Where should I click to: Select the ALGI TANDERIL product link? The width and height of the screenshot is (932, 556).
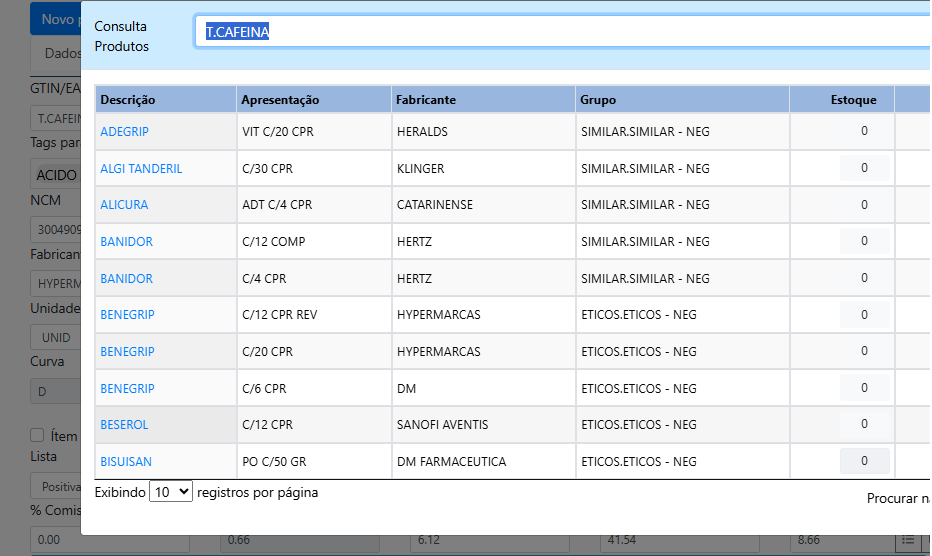click(x=141, y=168)
